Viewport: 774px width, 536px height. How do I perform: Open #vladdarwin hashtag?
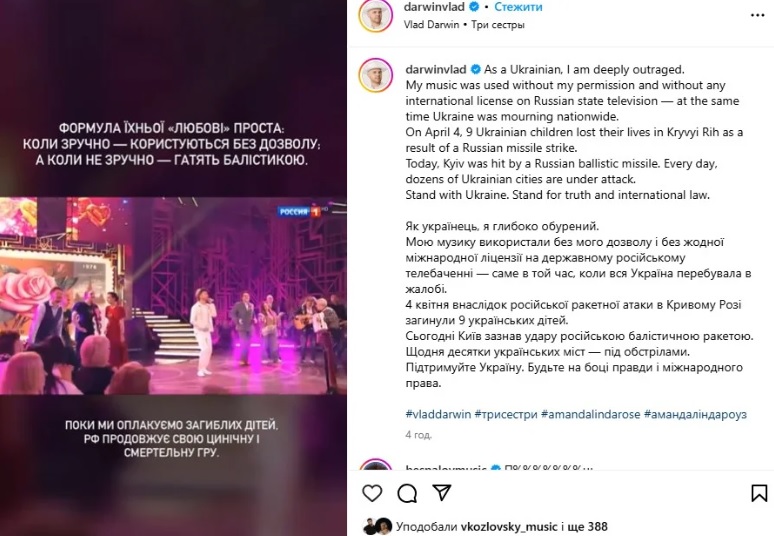tap(438, 414)
